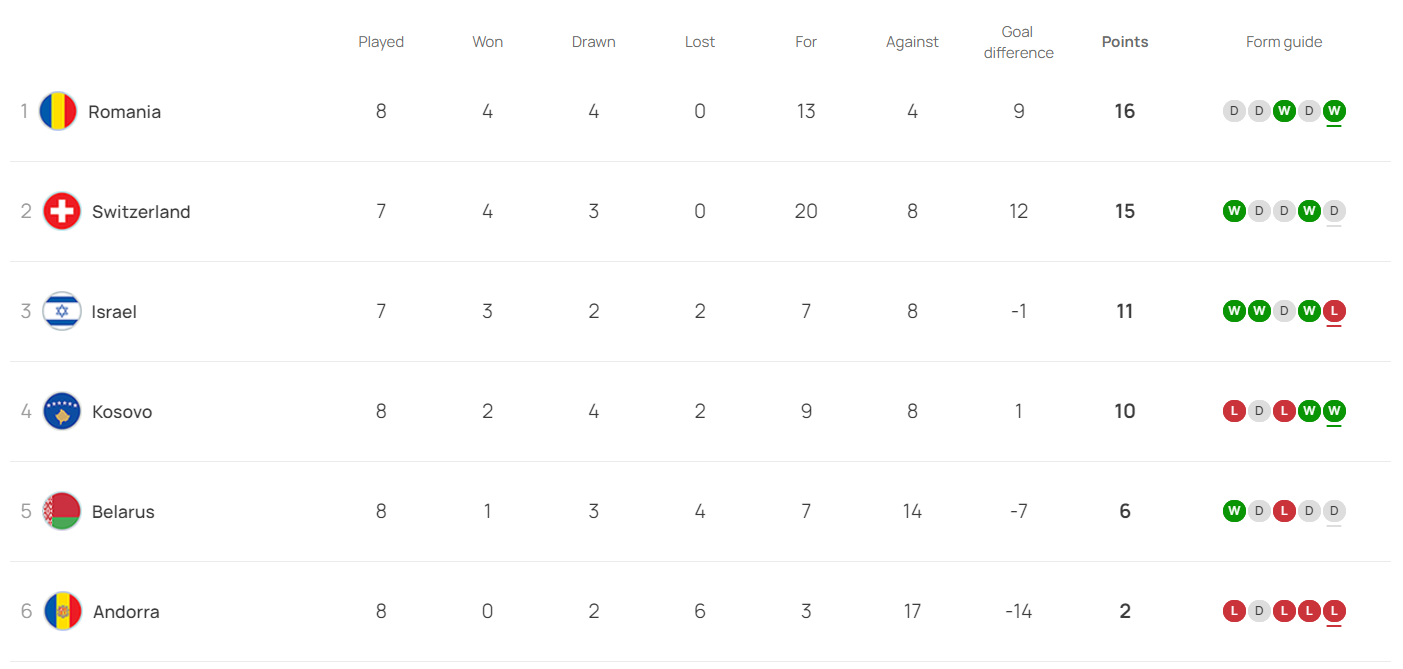Click Kosovo's last underlined win badge

[x=1333, y=411]
